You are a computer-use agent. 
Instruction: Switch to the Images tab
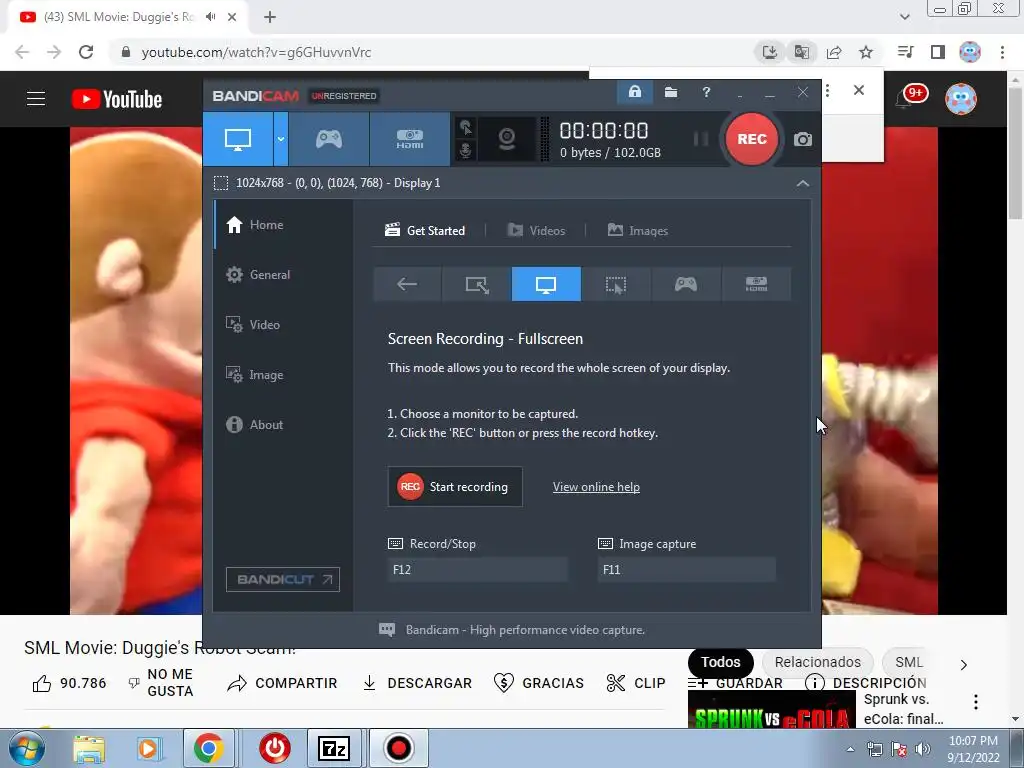pos(637,231)
